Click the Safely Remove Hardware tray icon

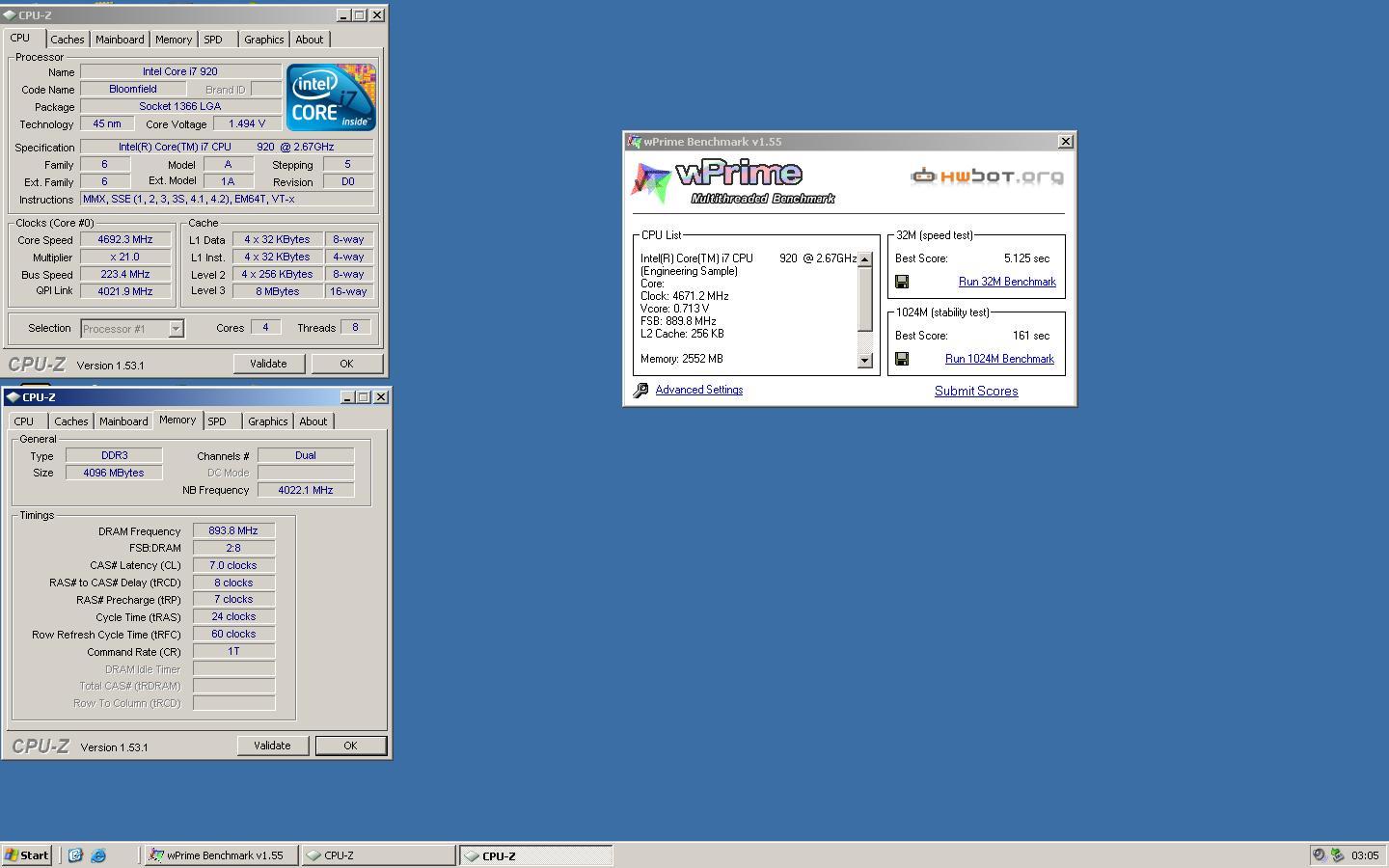pyautogui.click(x=1337, y=855)
